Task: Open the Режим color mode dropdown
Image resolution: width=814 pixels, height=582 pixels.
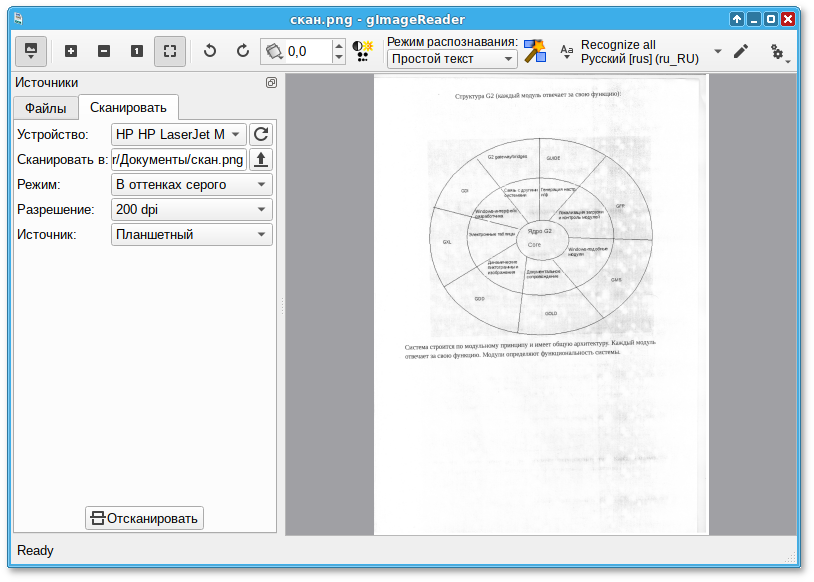Action: click(192, 184)
